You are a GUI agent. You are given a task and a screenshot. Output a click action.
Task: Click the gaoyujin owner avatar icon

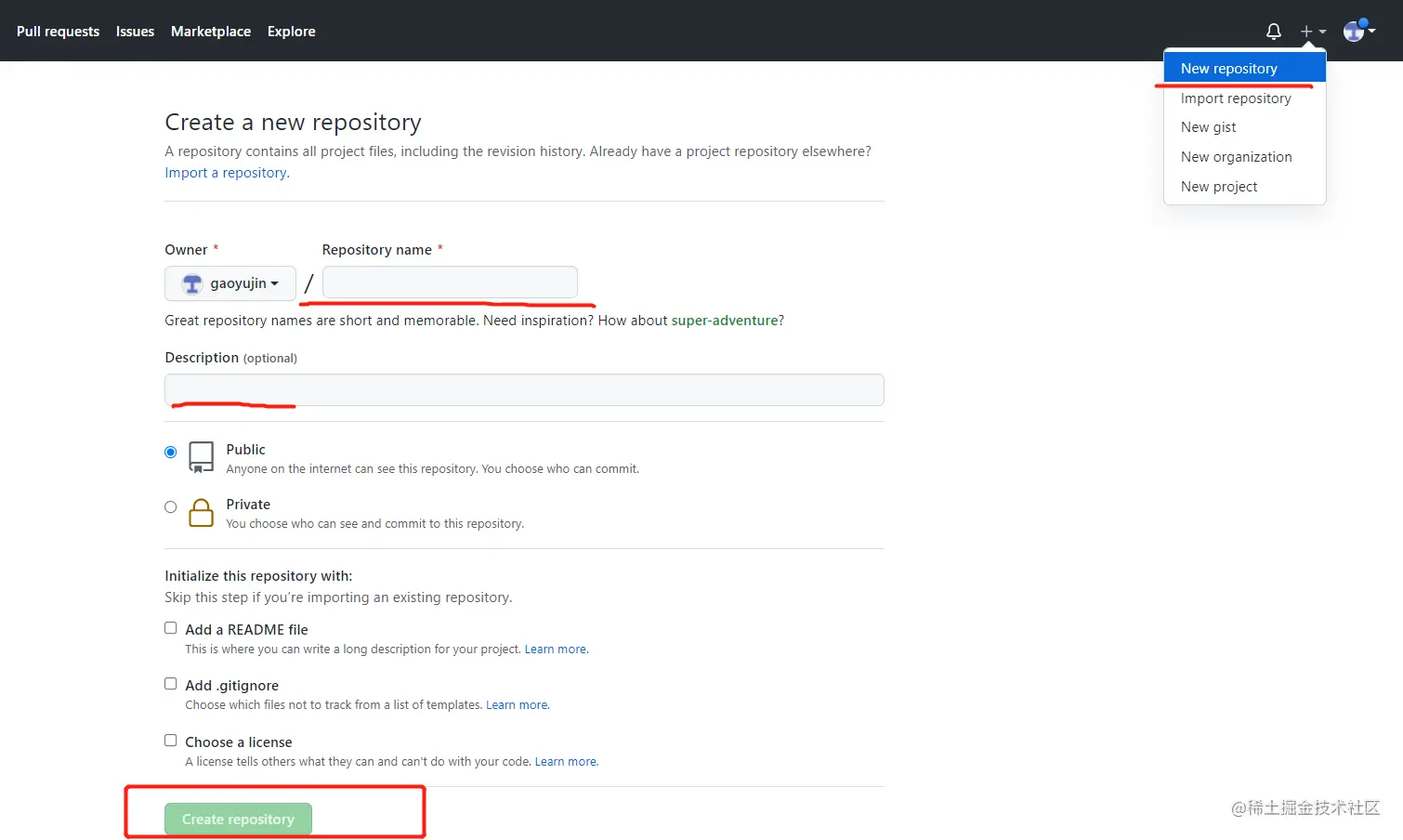pos(192,284)
